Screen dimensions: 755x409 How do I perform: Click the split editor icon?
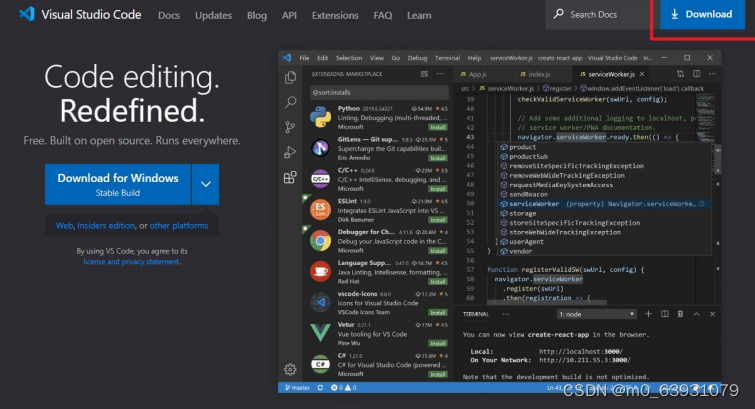click(697, 74)
